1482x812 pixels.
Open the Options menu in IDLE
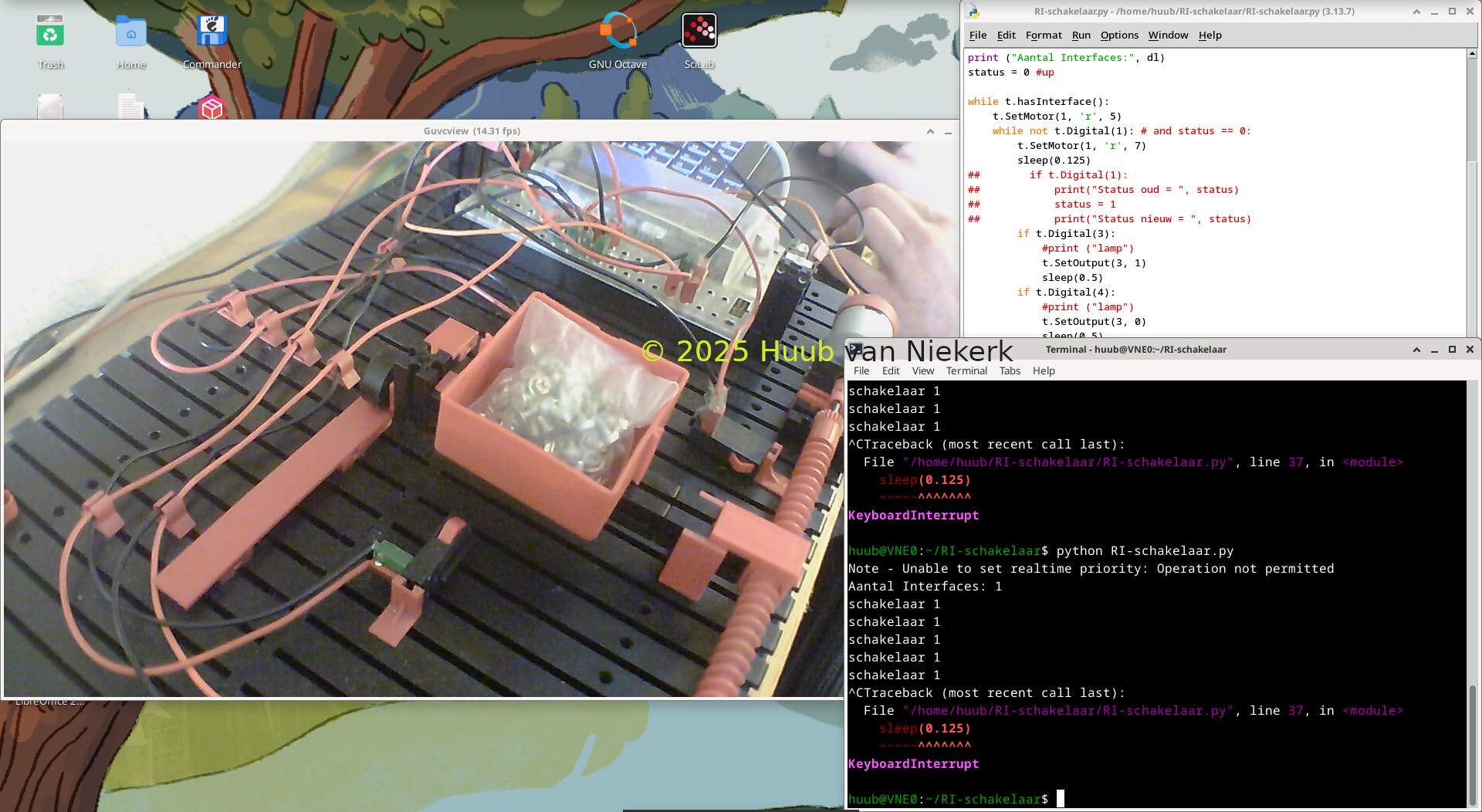[1119, 36]
